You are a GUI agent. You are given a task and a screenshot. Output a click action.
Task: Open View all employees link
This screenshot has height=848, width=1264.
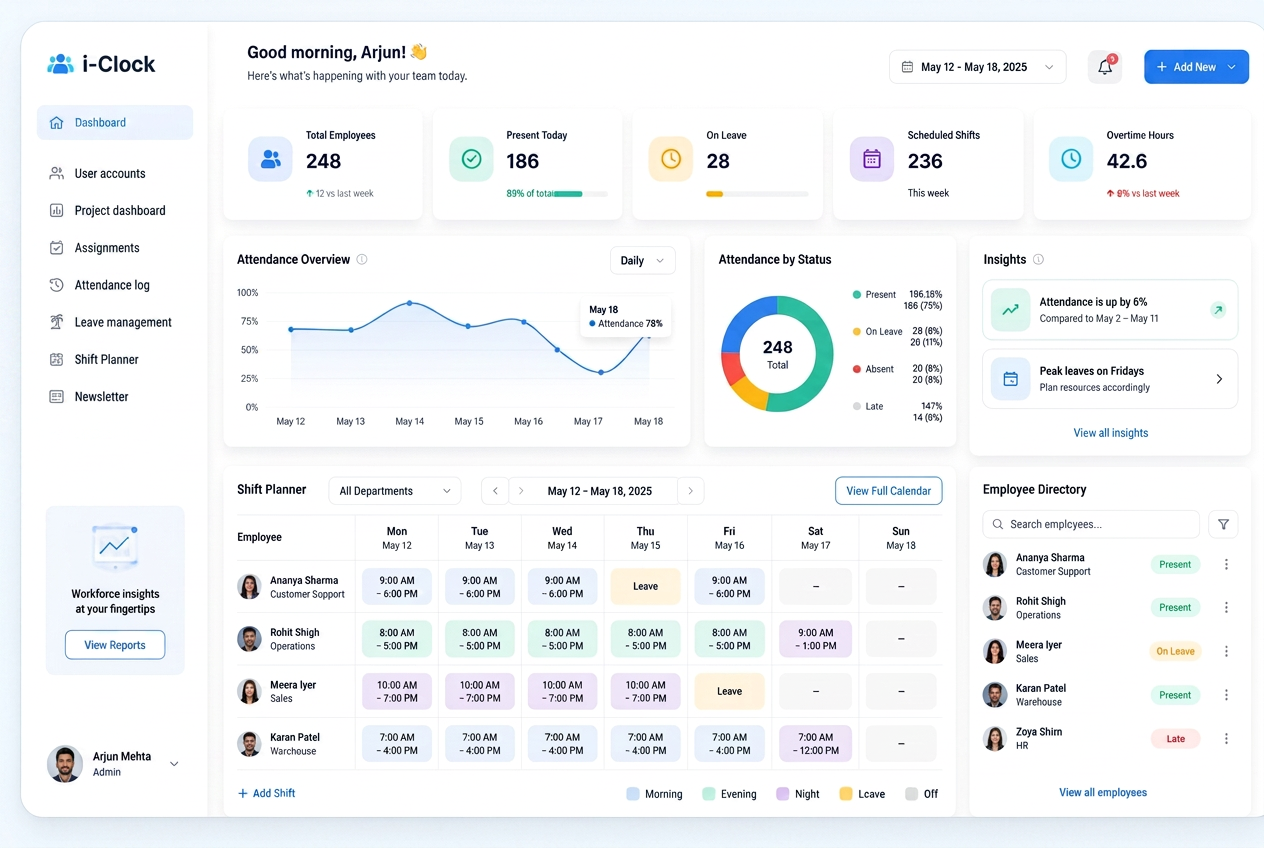pos(1103,792)
